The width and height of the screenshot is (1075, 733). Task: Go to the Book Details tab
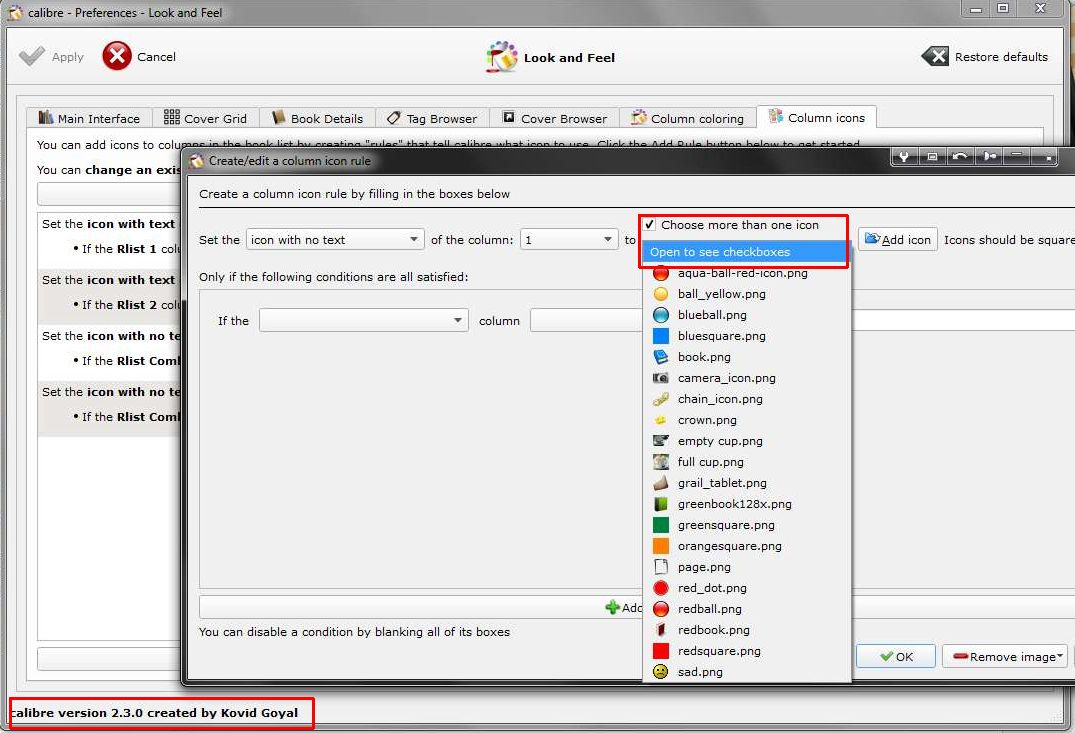(317, 119)
